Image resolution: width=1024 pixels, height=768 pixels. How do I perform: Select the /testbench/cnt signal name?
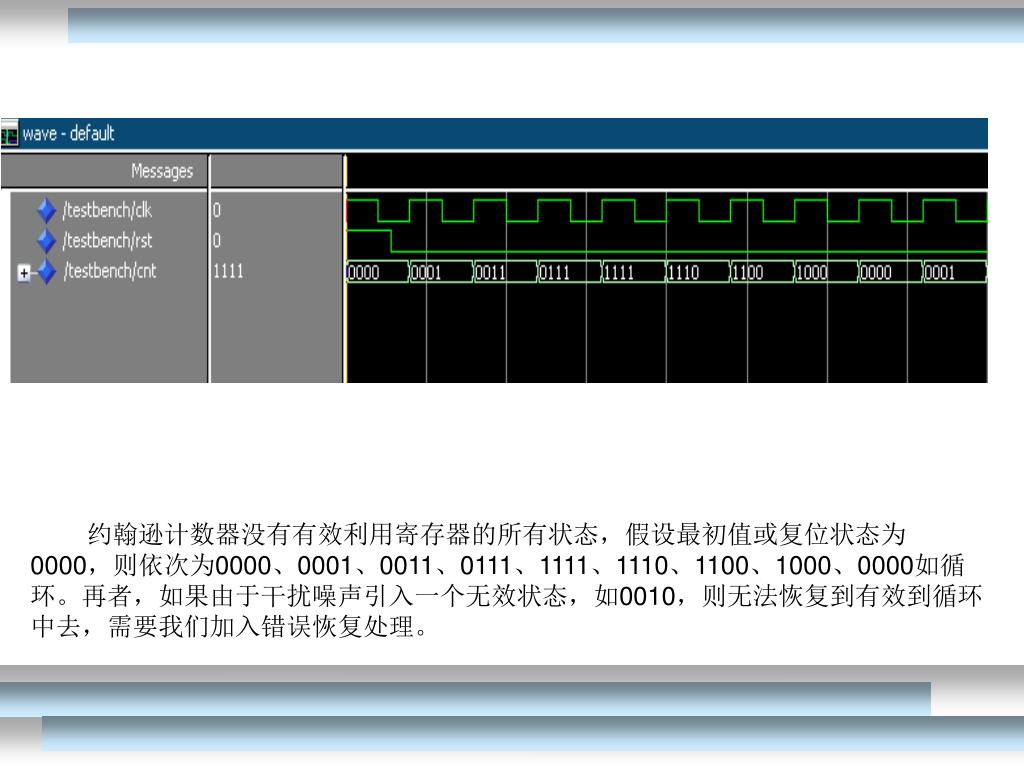[110, 270]
